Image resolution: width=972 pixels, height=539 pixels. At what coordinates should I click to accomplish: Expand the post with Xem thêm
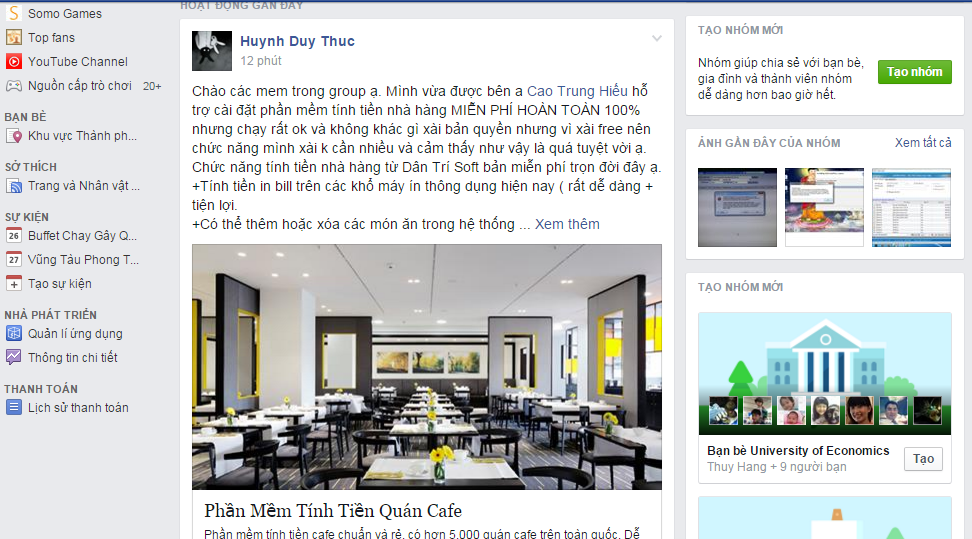pyautogui.click(x=567, y=224)
